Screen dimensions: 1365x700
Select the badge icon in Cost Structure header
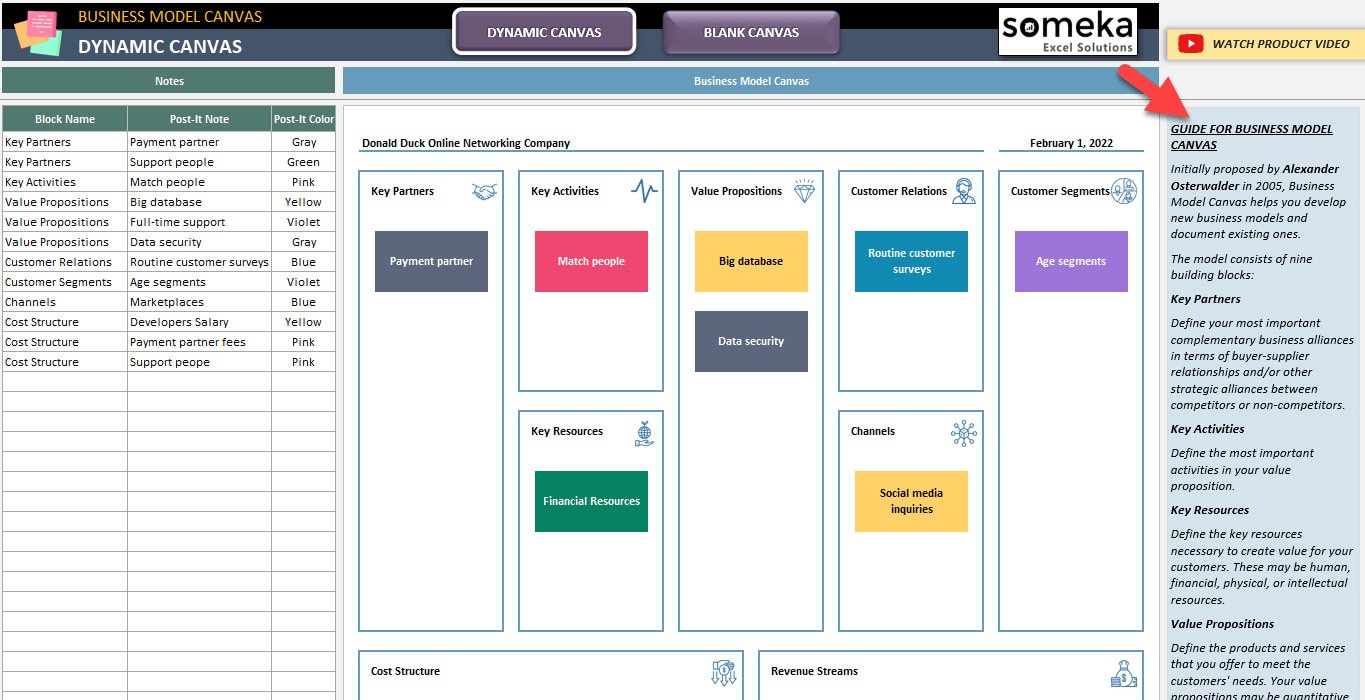[723, 671]
